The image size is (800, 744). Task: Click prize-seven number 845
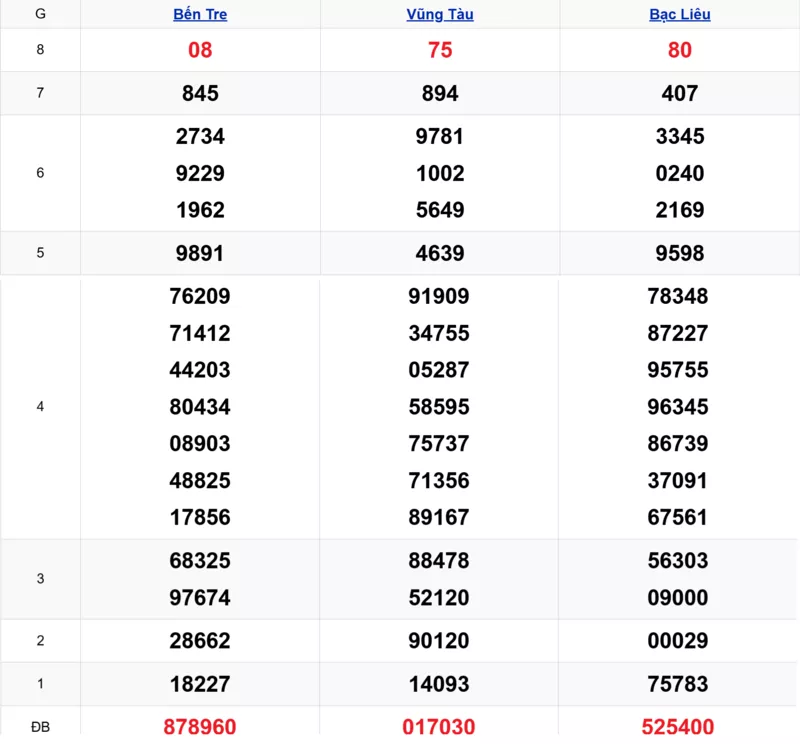click(200, 93)
